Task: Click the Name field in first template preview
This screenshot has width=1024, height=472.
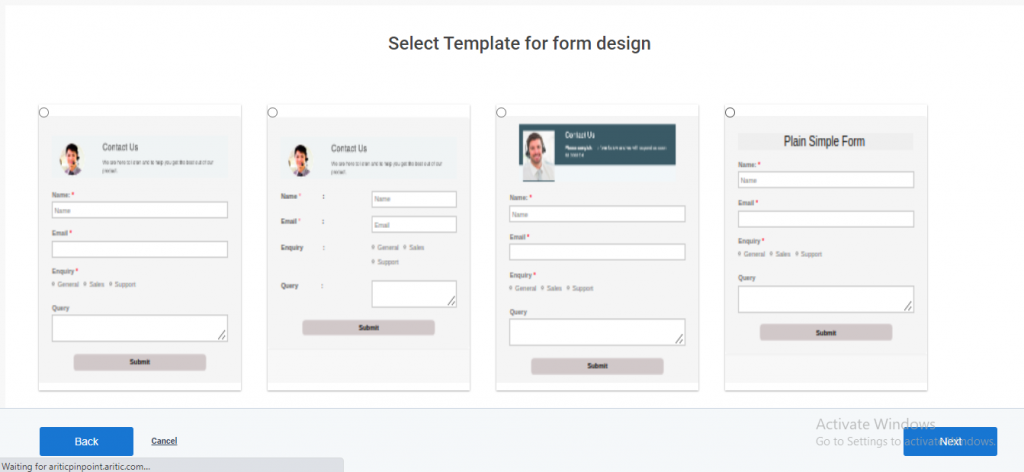Action: click(x=140, y=210)
